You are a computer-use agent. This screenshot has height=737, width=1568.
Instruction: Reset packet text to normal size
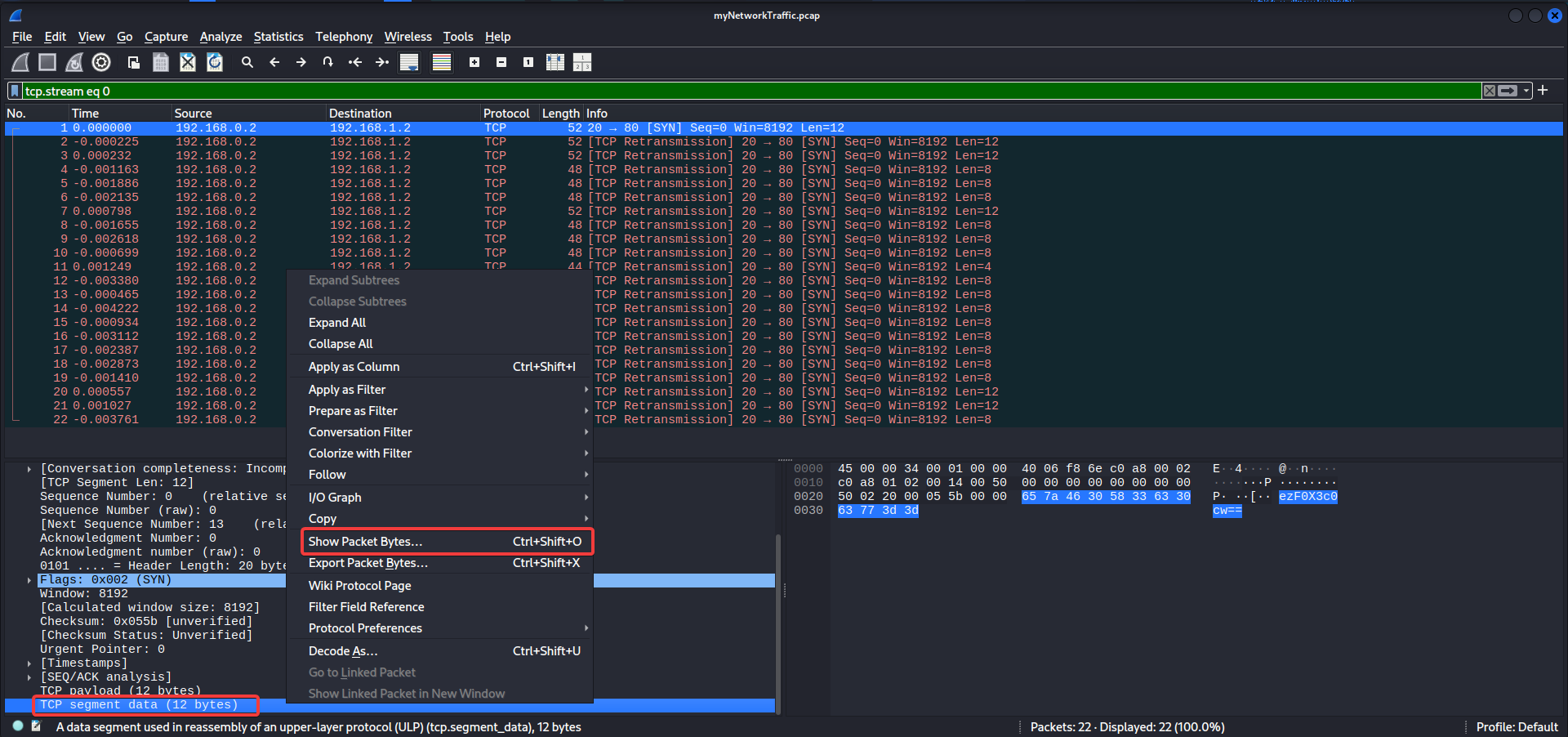(x=528, y=62)
